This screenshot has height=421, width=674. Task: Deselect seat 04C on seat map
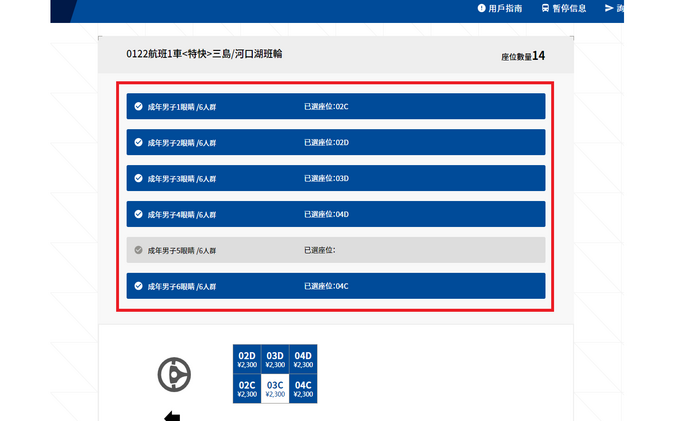[303, 389]
